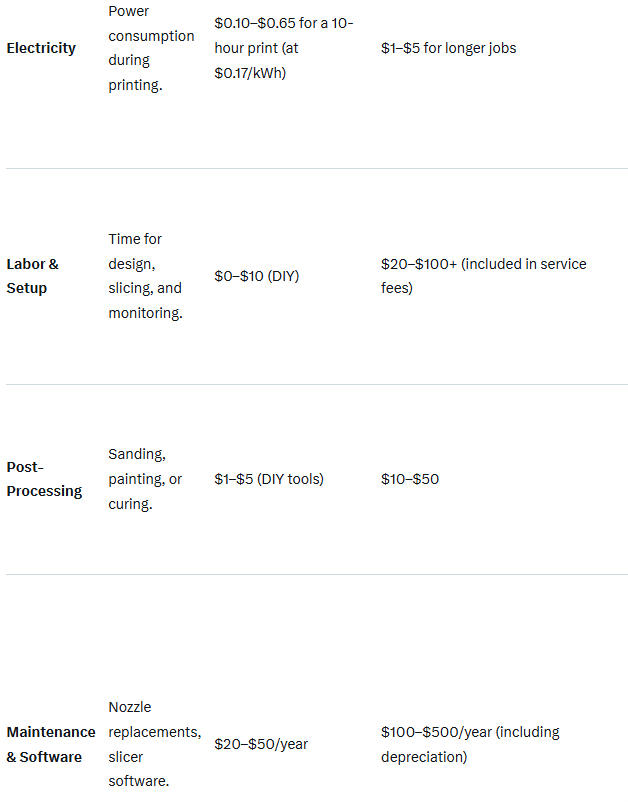The height and width of the screenshot is (802, 628).
Task: Click divider line below the Post-Processing row
Action: (314, 575)
